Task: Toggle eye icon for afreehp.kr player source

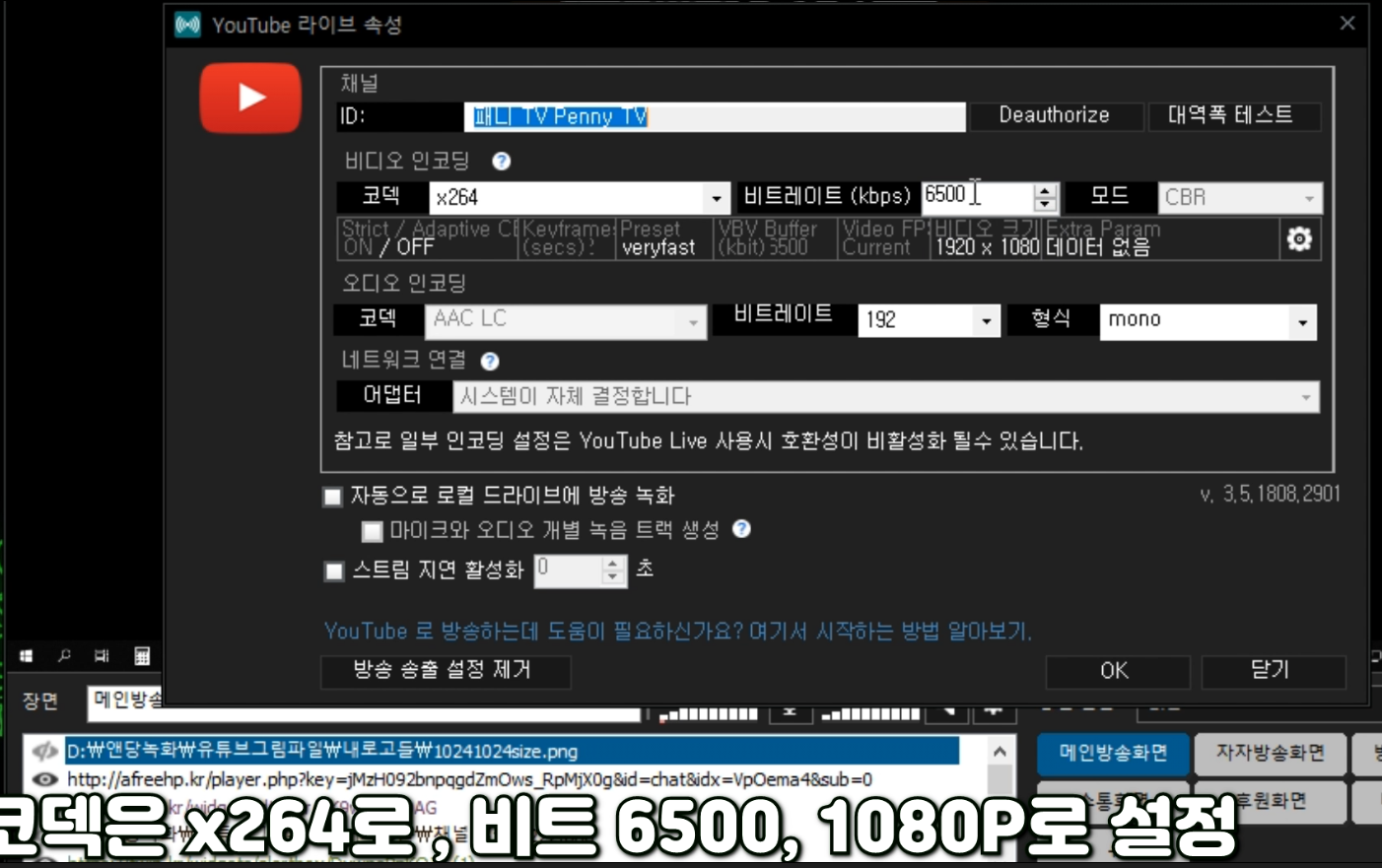Action: [x=45, y=779]
